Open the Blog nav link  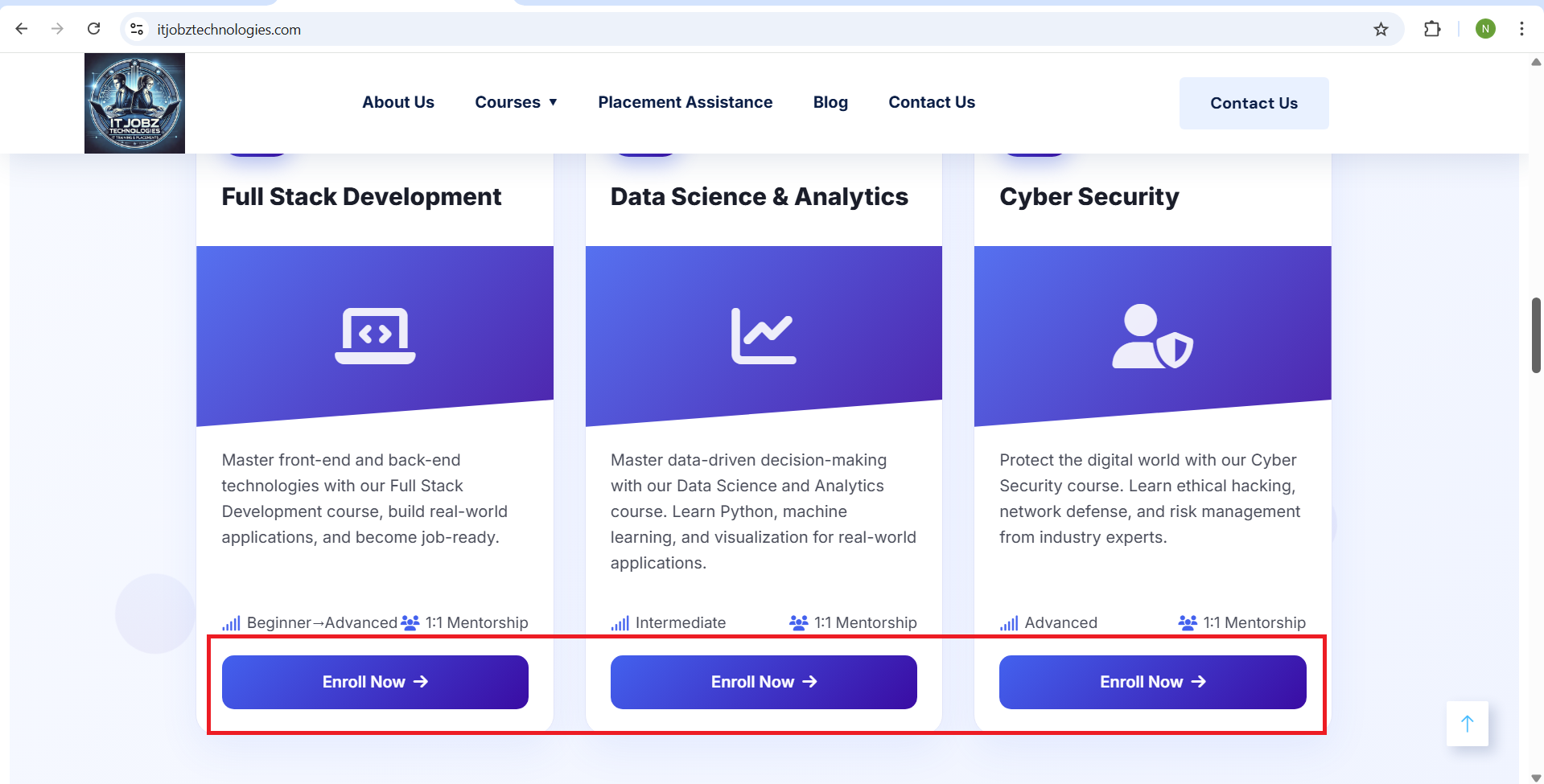830,102
